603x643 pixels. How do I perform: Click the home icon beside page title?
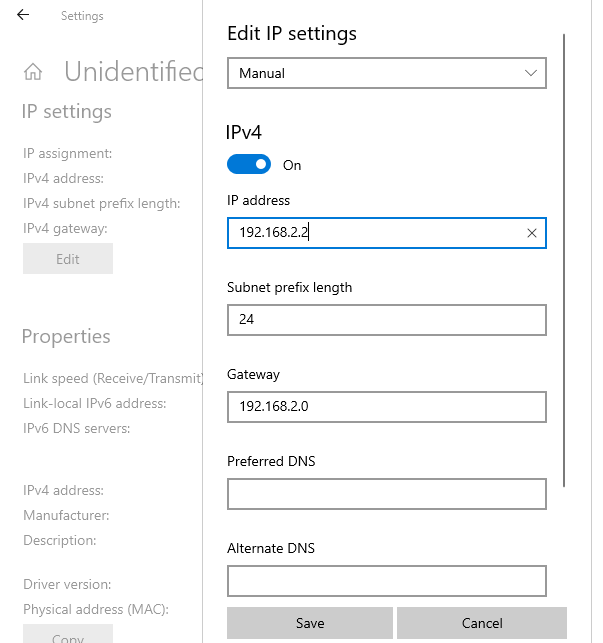tap(33, 72)
